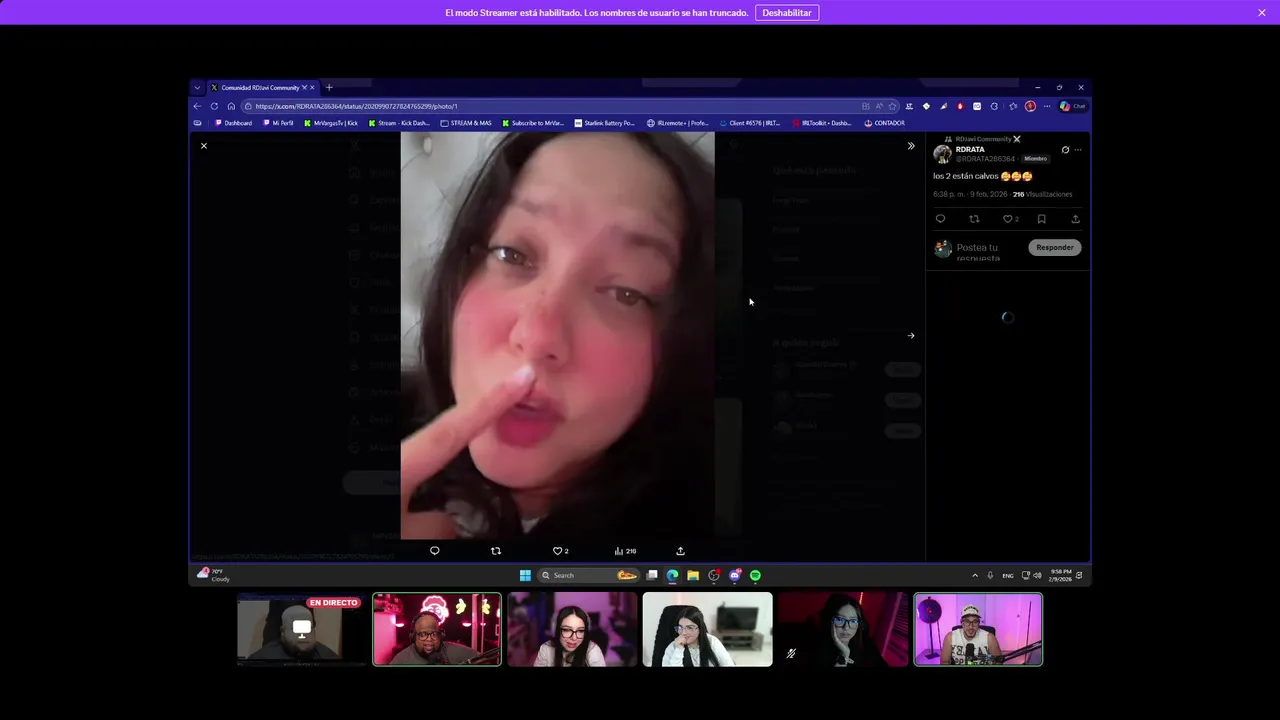Bookmark the post in sidebar
Screen dimensions: 1280x720
(1042, 219)
